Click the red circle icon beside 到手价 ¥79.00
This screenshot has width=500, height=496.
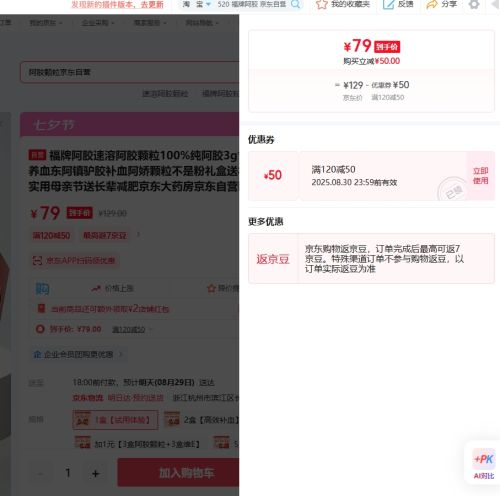click(x=40, y=329)
